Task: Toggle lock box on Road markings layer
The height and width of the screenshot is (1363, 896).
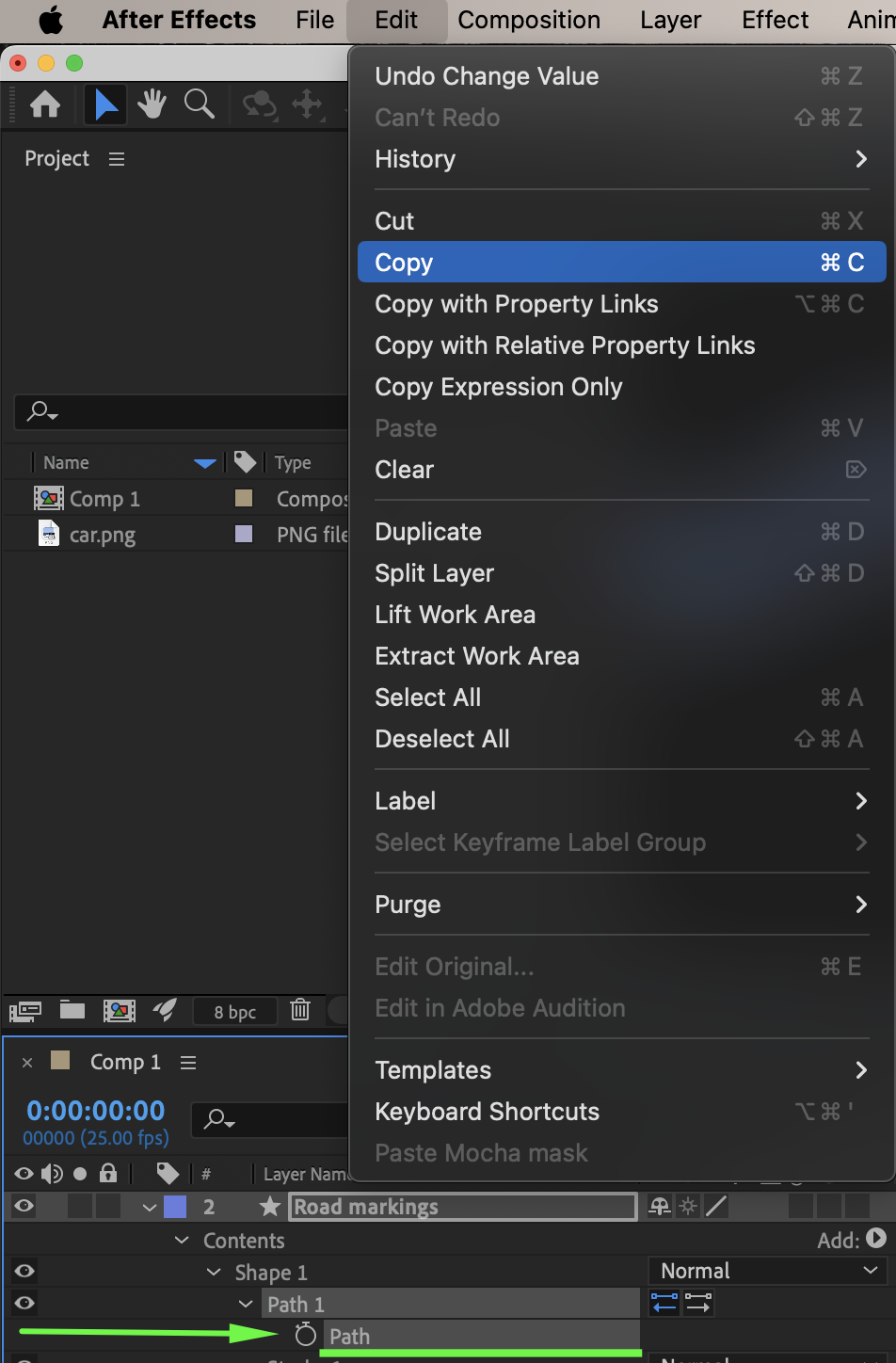Action: tap(109, 1206)
